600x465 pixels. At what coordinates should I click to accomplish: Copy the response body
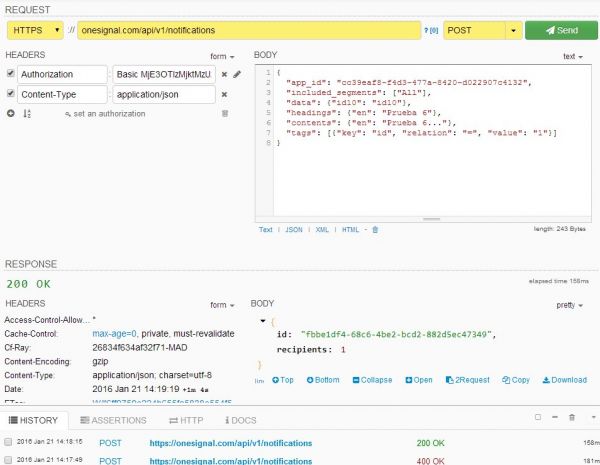pyautogui.click(x=516, y=380)
